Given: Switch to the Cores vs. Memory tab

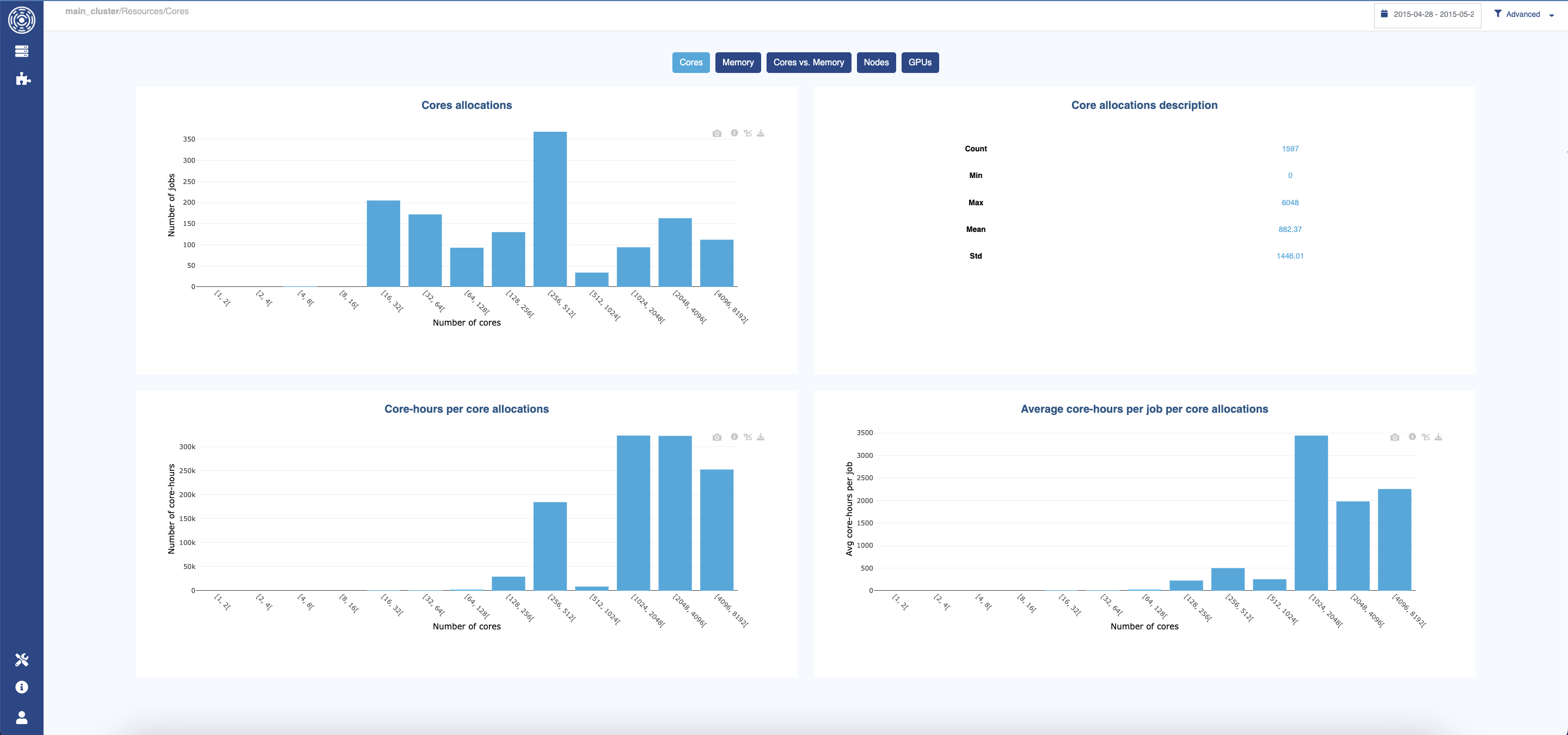Looking at the screenshot, I should pyautogui.click(x=808, y=62).
